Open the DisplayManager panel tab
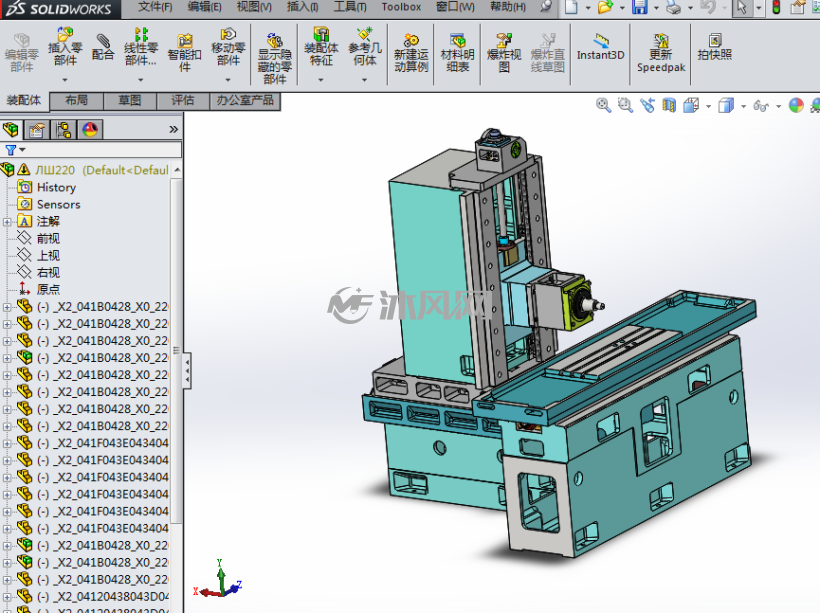This screenshot has height=613, width=820. (90, 129)
